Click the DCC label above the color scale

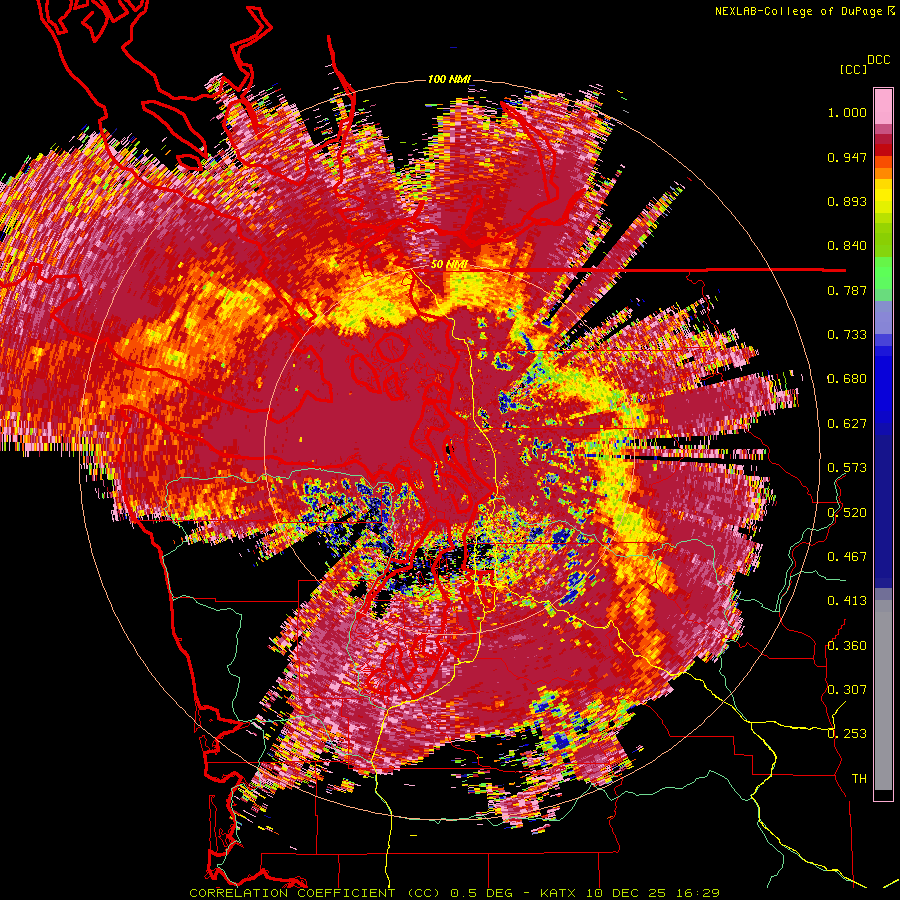click(878, 59)
